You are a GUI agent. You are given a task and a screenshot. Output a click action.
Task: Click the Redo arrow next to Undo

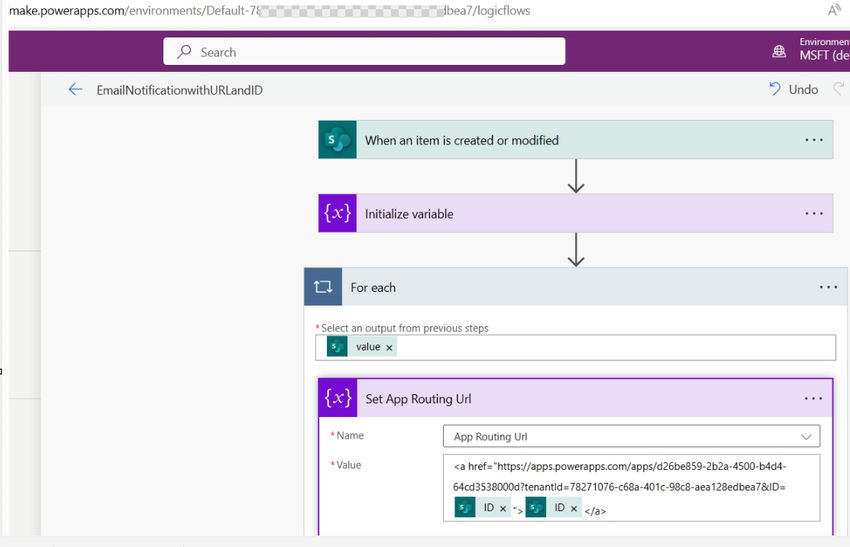pyautogui.click(x=839, y=89)
